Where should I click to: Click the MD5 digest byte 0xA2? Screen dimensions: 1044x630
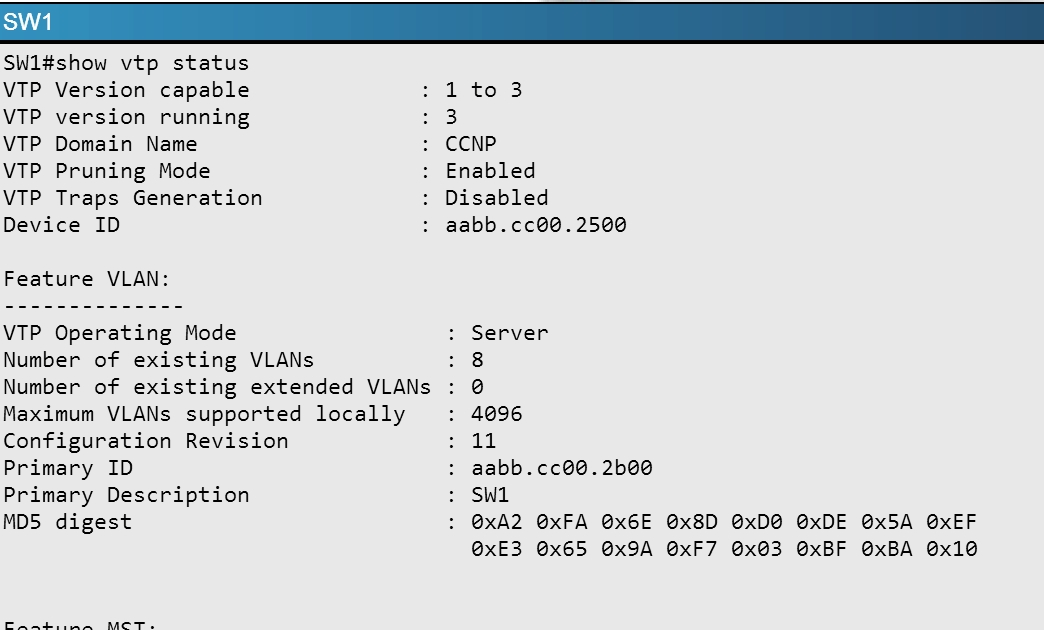coord(497,522)
